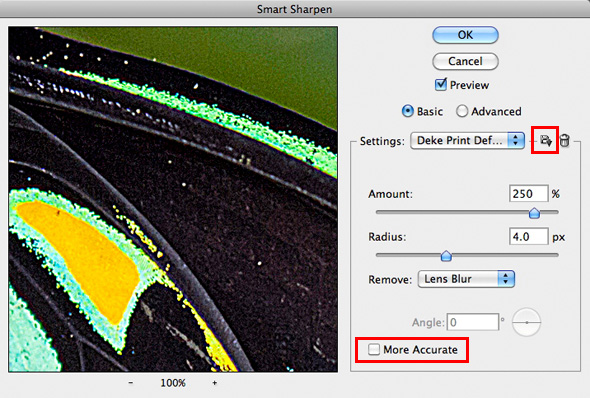Click the delete settings trash icon

click(564, 141)
